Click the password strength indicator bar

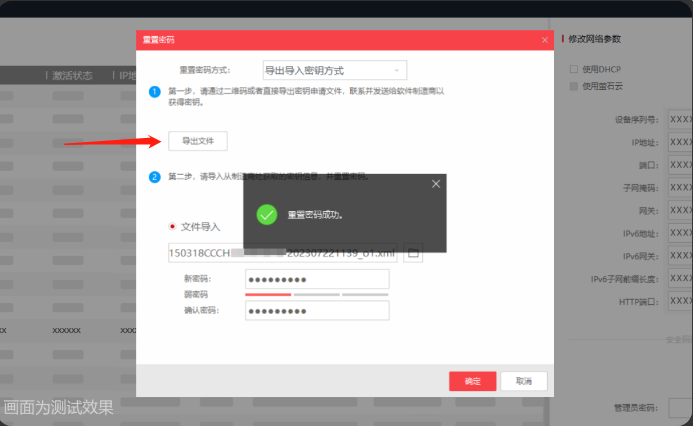(x=317, y=294)
